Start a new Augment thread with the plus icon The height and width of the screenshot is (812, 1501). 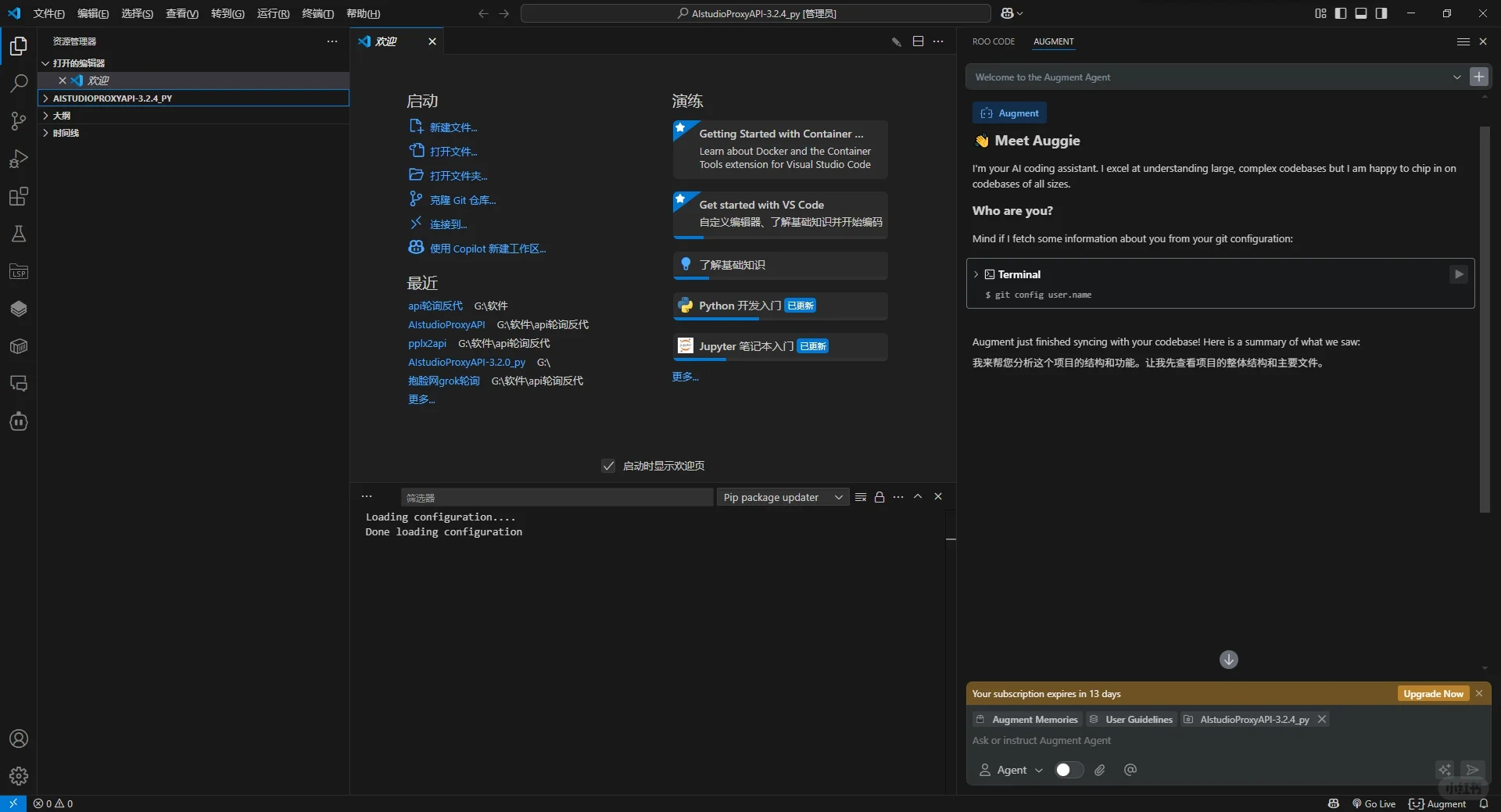click(x=1479, y=77)
